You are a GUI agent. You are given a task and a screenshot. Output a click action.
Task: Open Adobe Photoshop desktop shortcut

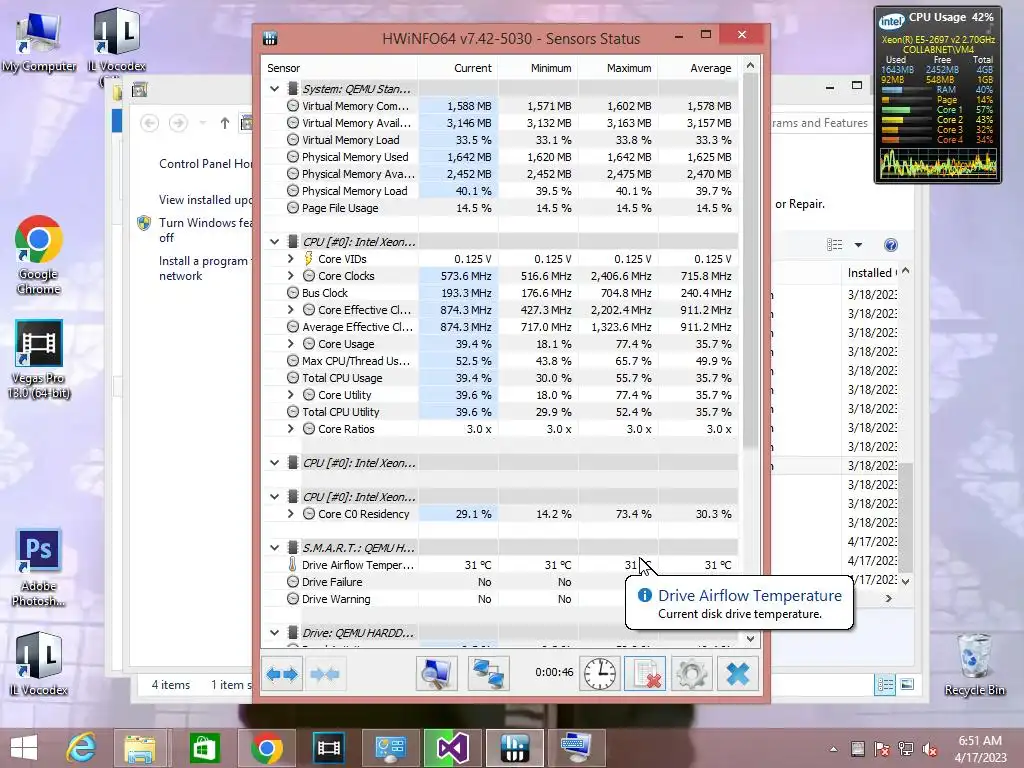39,567
